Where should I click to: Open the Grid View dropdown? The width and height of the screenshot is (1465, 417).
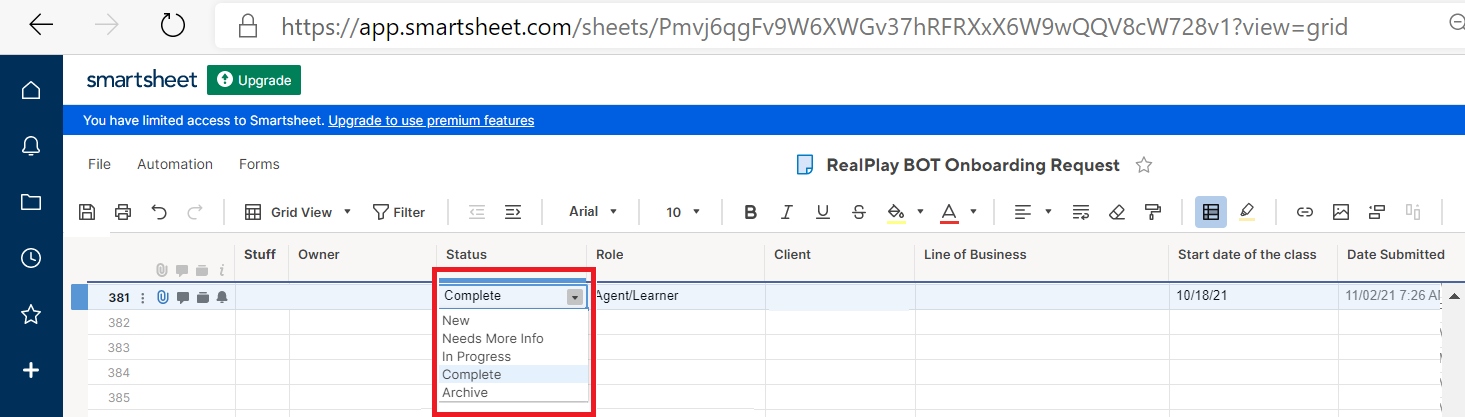point(299,212)
